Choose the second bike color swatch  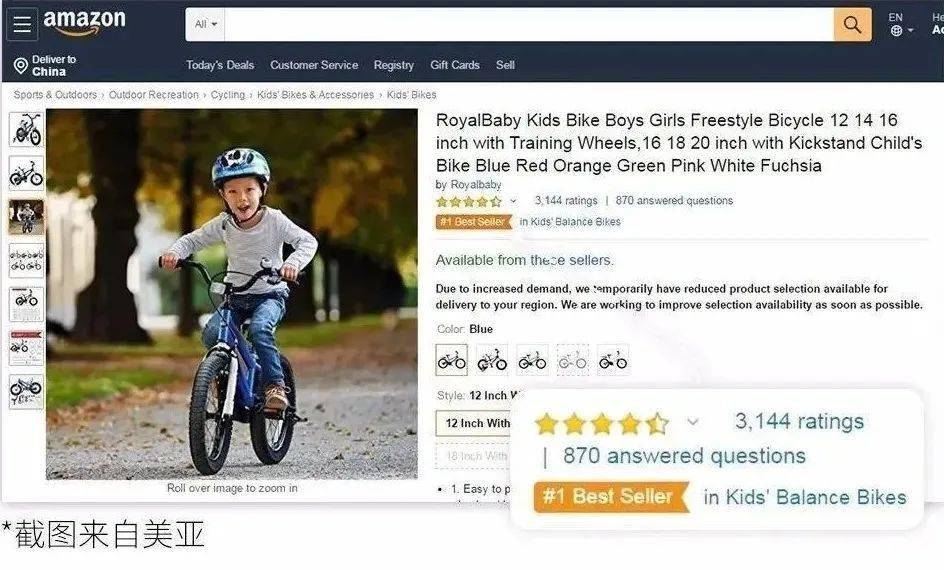point(492,360)
